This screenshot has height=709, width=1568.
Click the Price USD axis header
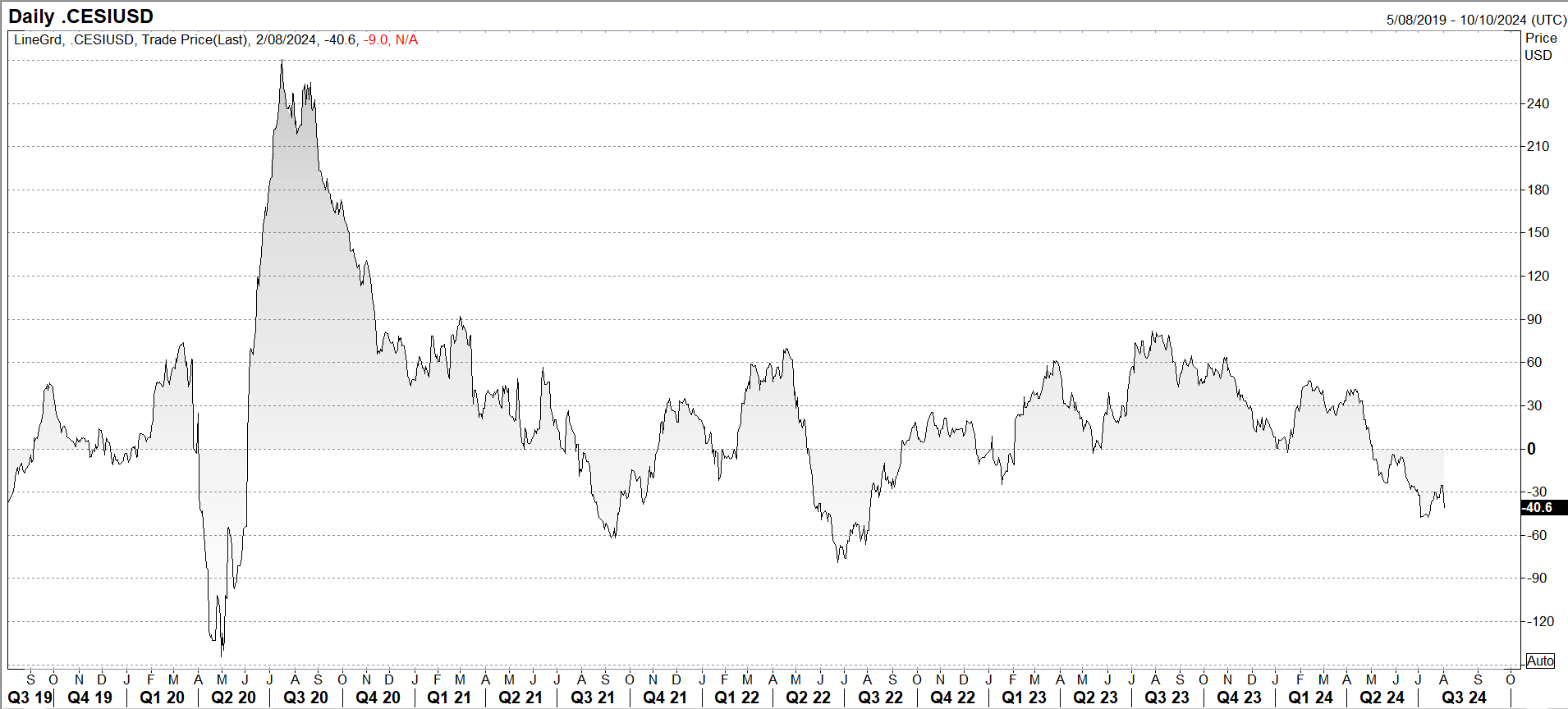click(1540, 47)
